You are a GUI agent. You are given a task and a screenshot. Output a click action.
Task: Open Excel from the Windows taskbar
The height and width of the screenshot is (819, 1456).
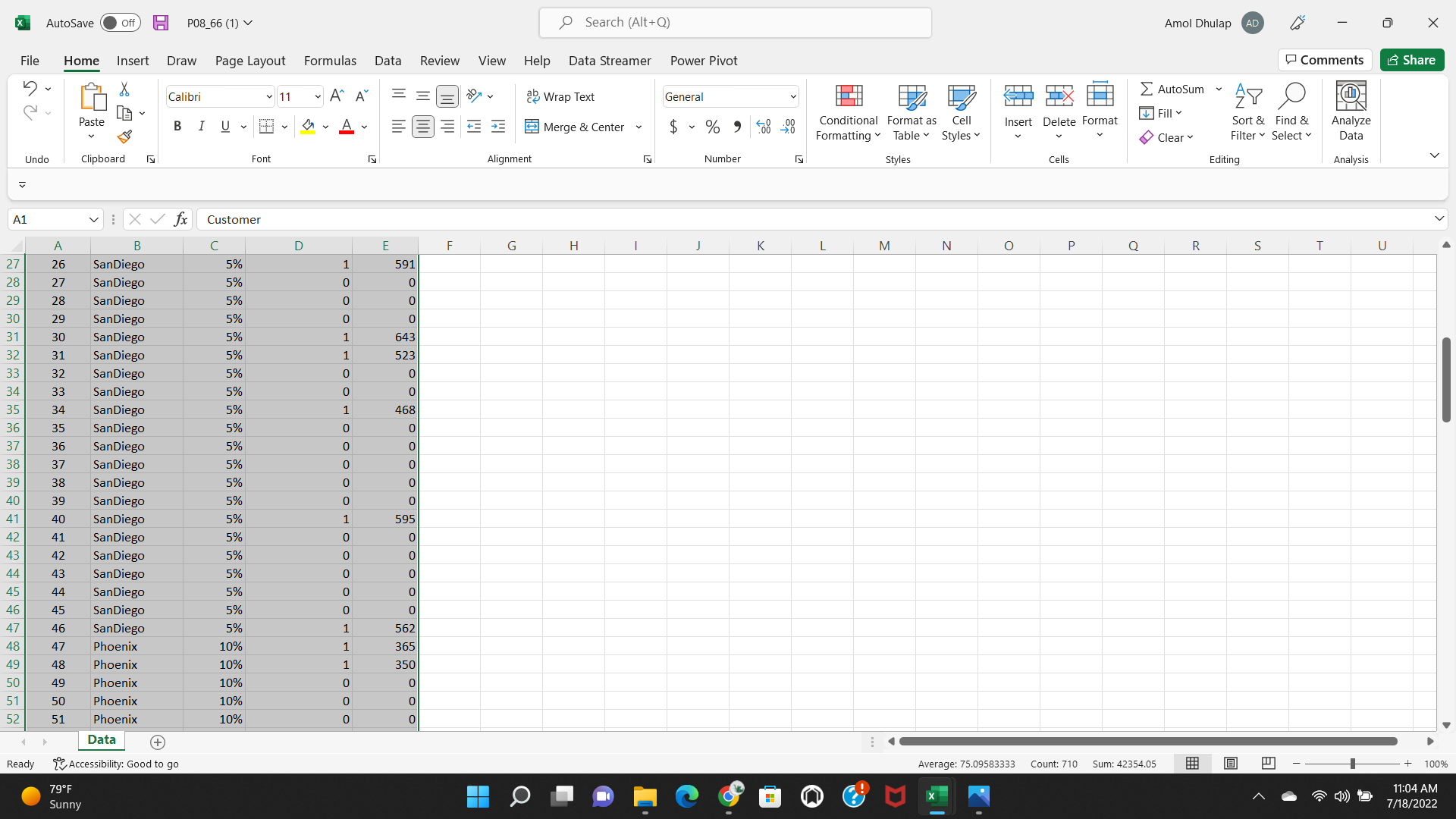coord(937,796)
